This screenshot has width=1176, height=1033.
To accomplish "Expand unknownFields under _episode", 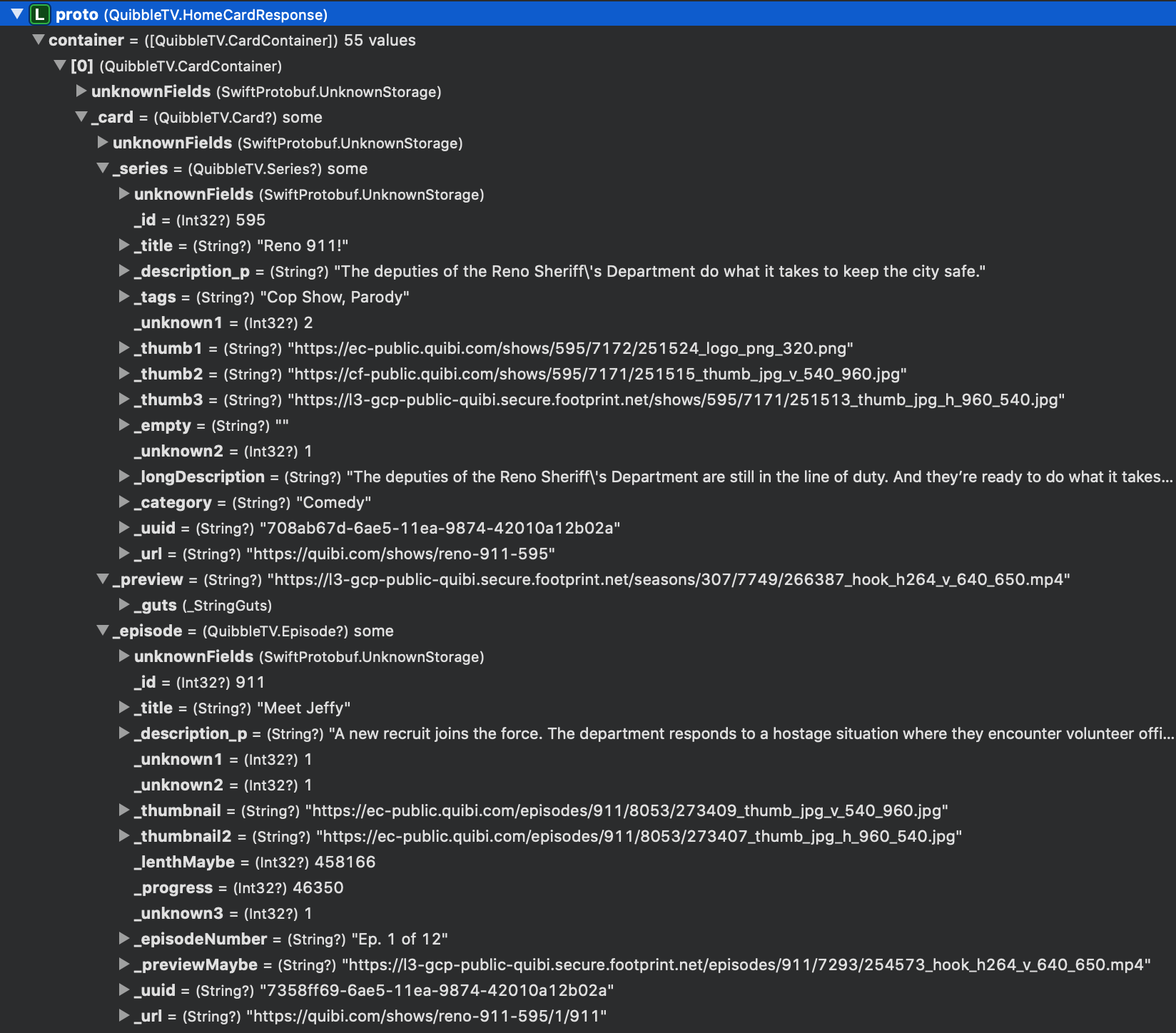I will (124, 656).
